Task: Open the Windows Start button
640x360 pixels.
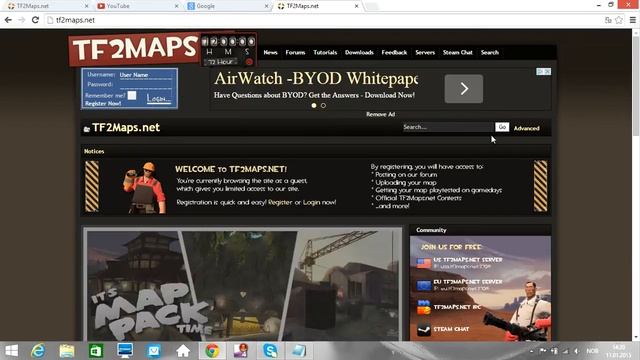Action: coord(11,351)
